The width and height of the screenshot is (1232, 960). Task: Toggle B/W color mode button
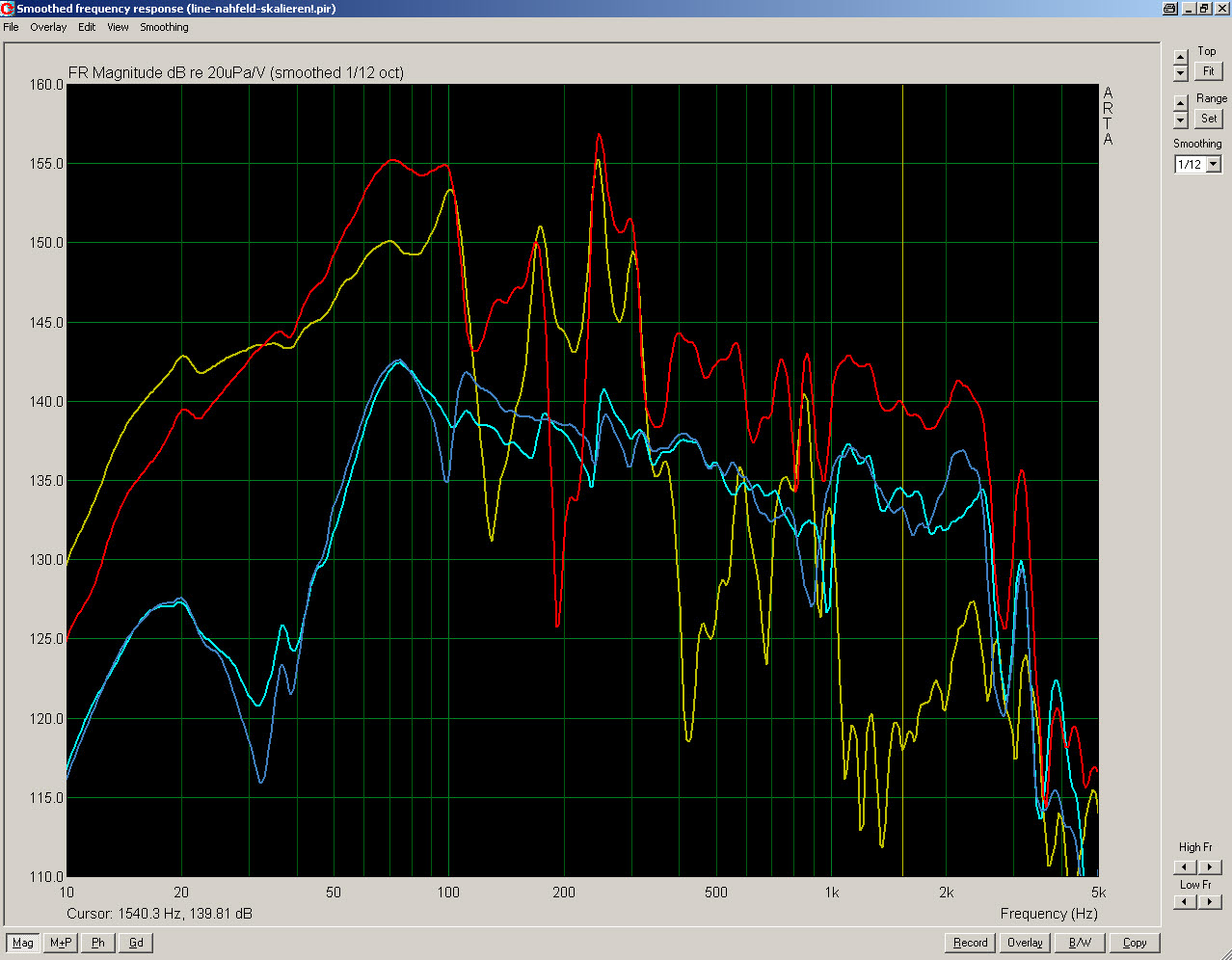(1081, 943)
